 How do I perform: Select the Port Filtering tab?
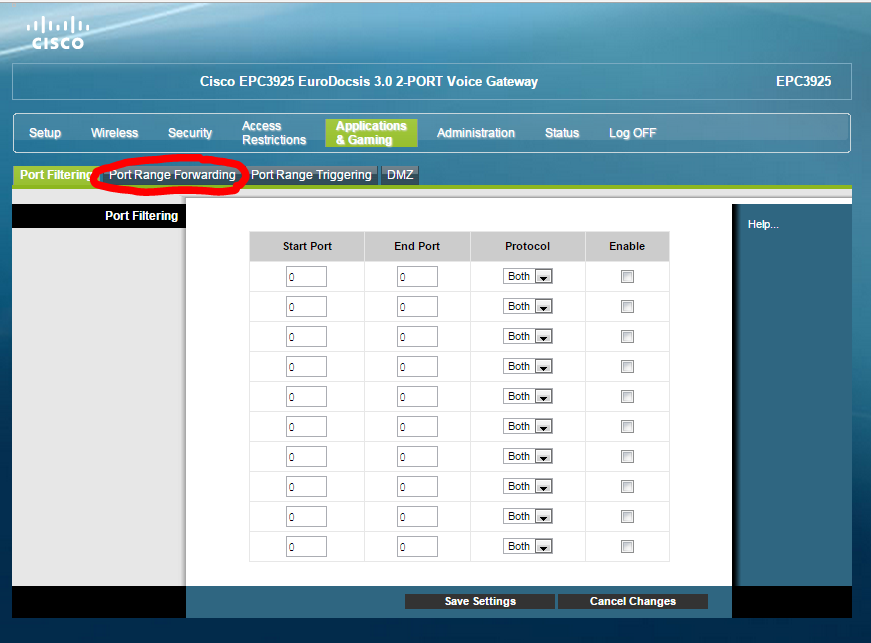tap(55, 175)
